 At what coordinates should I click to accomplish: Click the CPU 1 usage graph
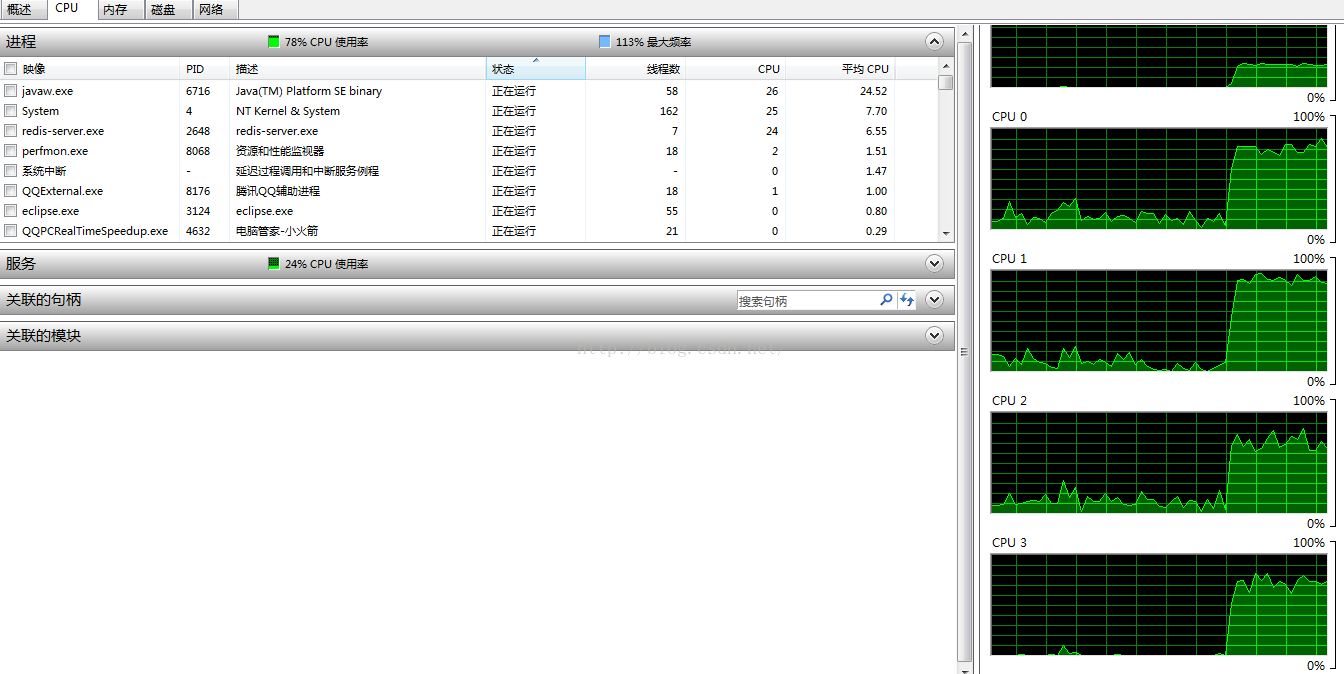1159,320
